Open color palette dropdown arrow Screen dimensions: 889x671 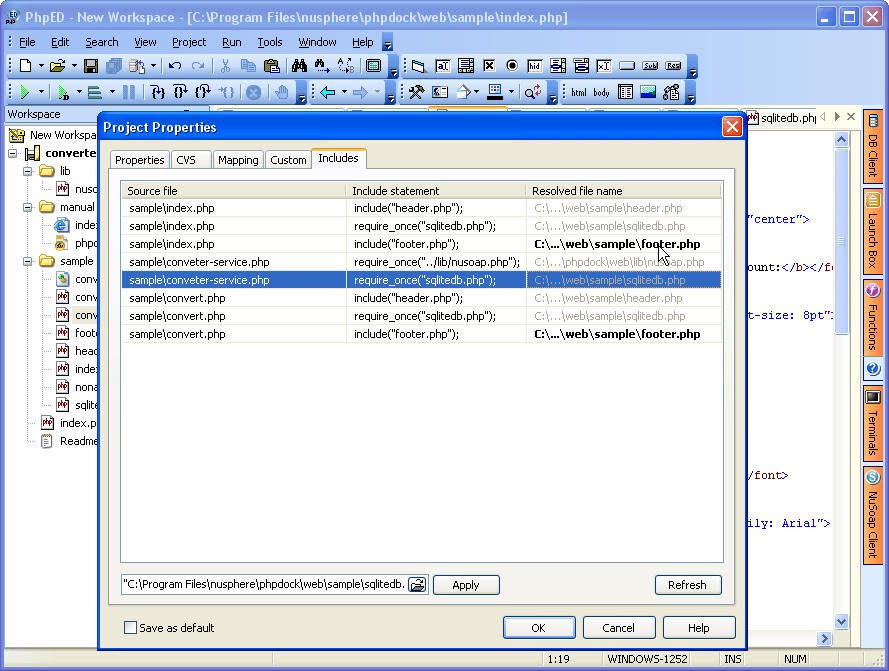click(x=511, y=92)
